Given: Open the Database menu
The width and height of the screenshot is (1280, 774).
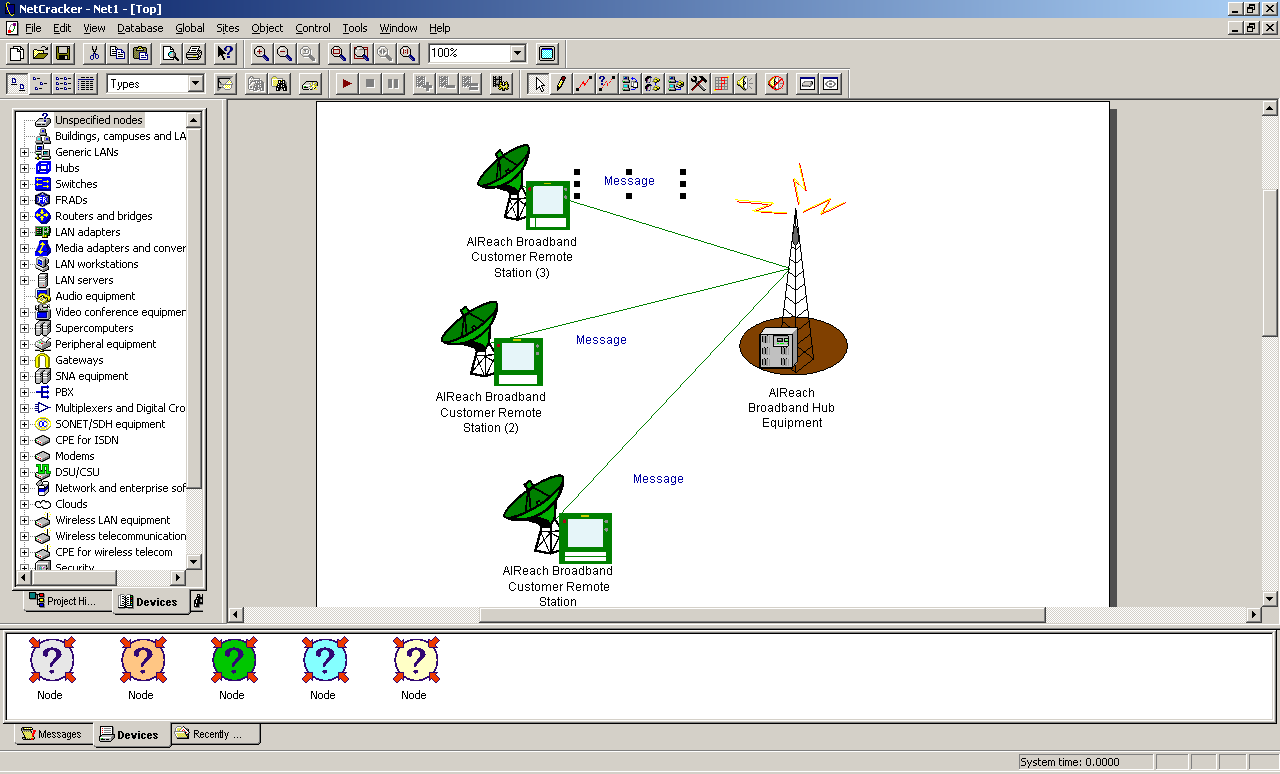Looking at the screenshot, I should 140,28.
